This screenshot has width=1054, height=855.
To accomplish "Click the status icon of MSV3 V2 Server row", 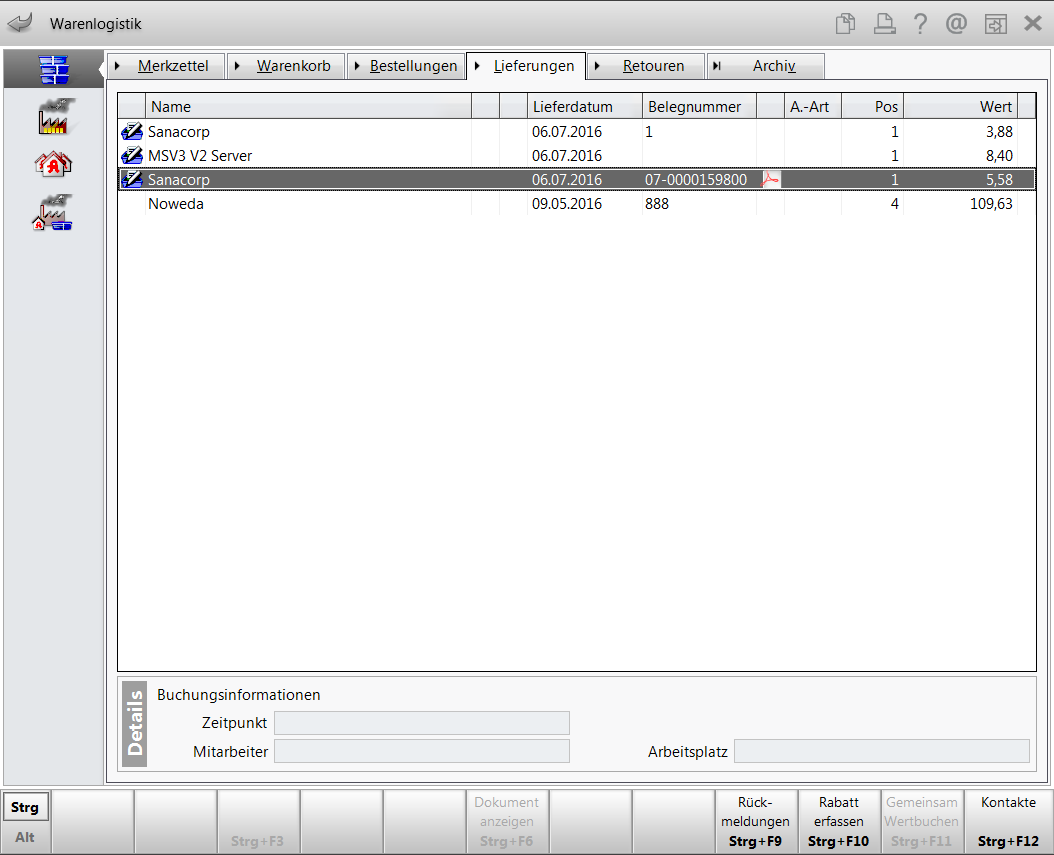I will click(x=132, y=155).
